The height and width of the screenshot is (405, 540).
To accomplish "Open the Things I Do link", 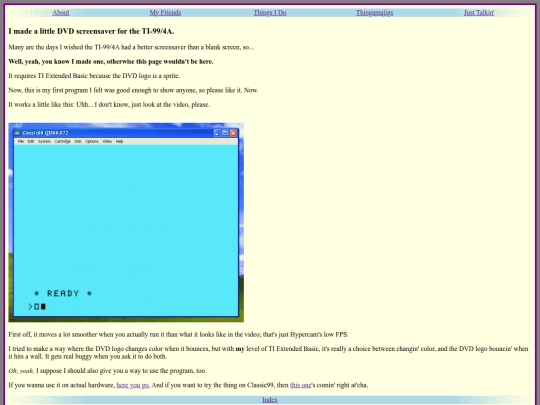I will click(270, 13).
